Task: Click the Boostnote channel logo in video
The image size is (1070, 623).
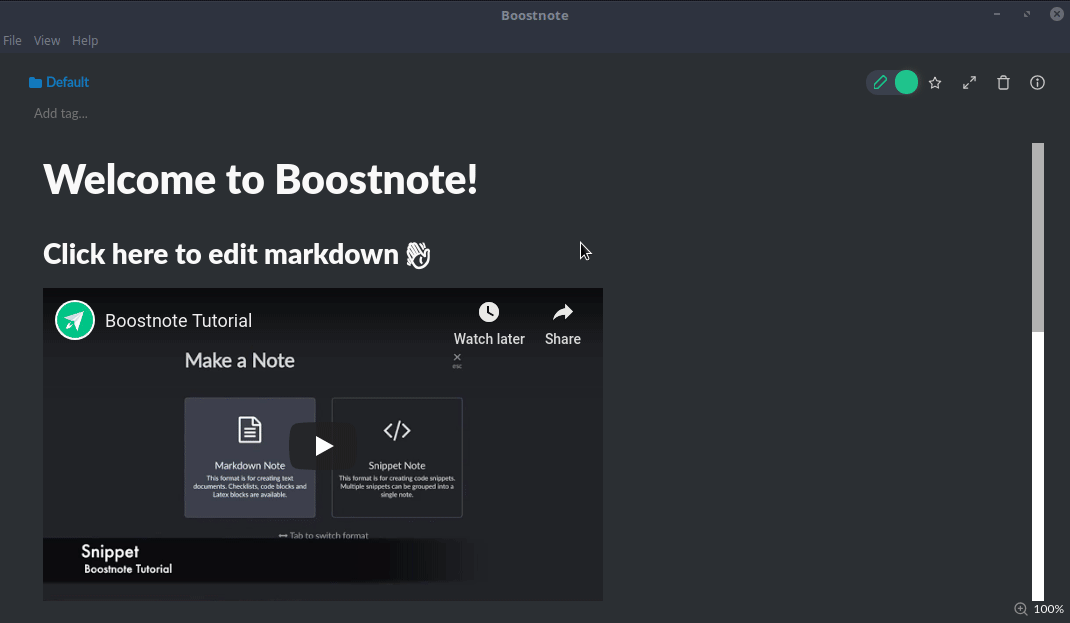Action: pyautogui.click(x=75, y=320)
